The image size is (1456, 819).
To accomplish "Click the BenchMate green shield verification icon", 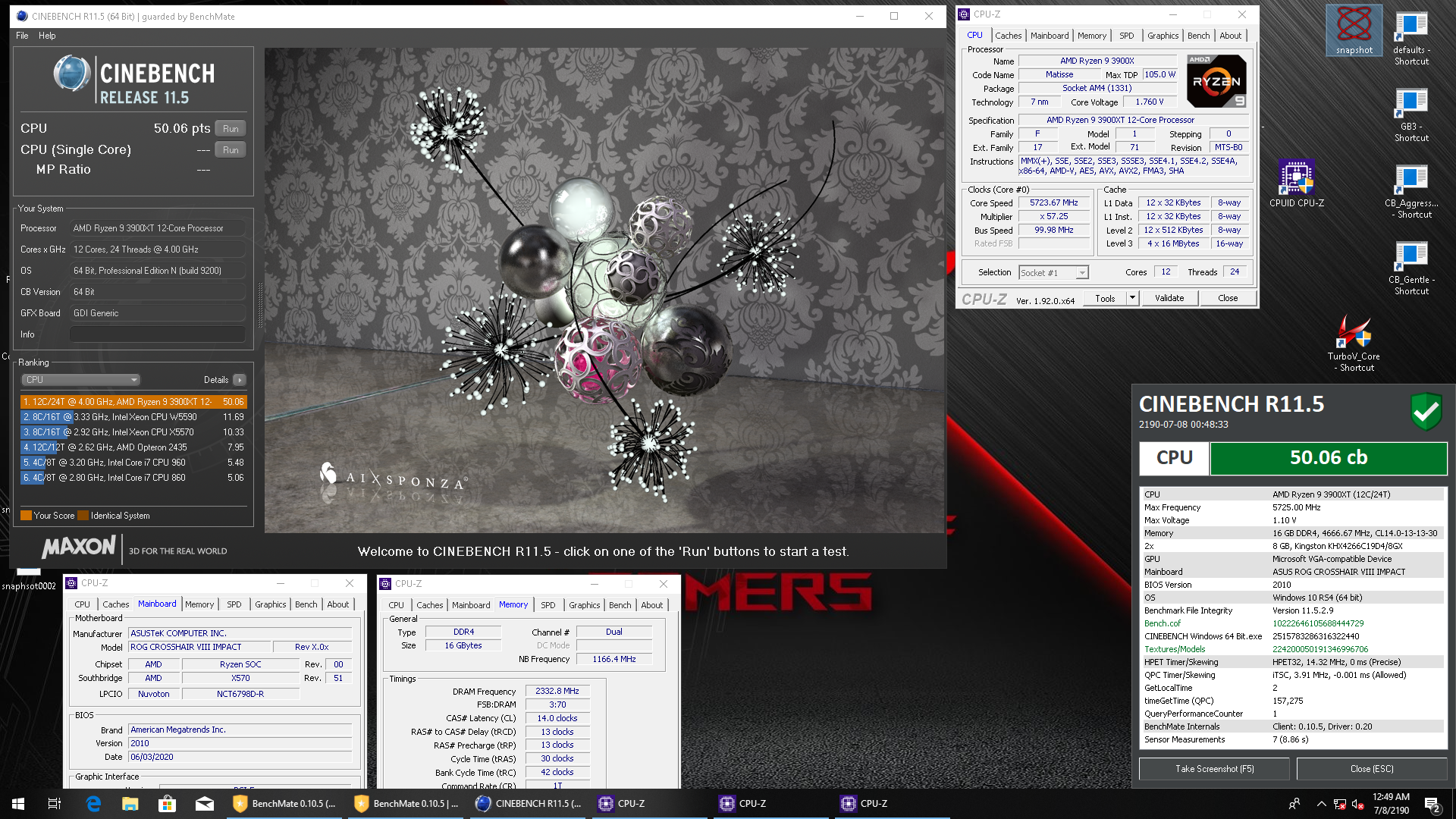I will tap(1426, 412).
